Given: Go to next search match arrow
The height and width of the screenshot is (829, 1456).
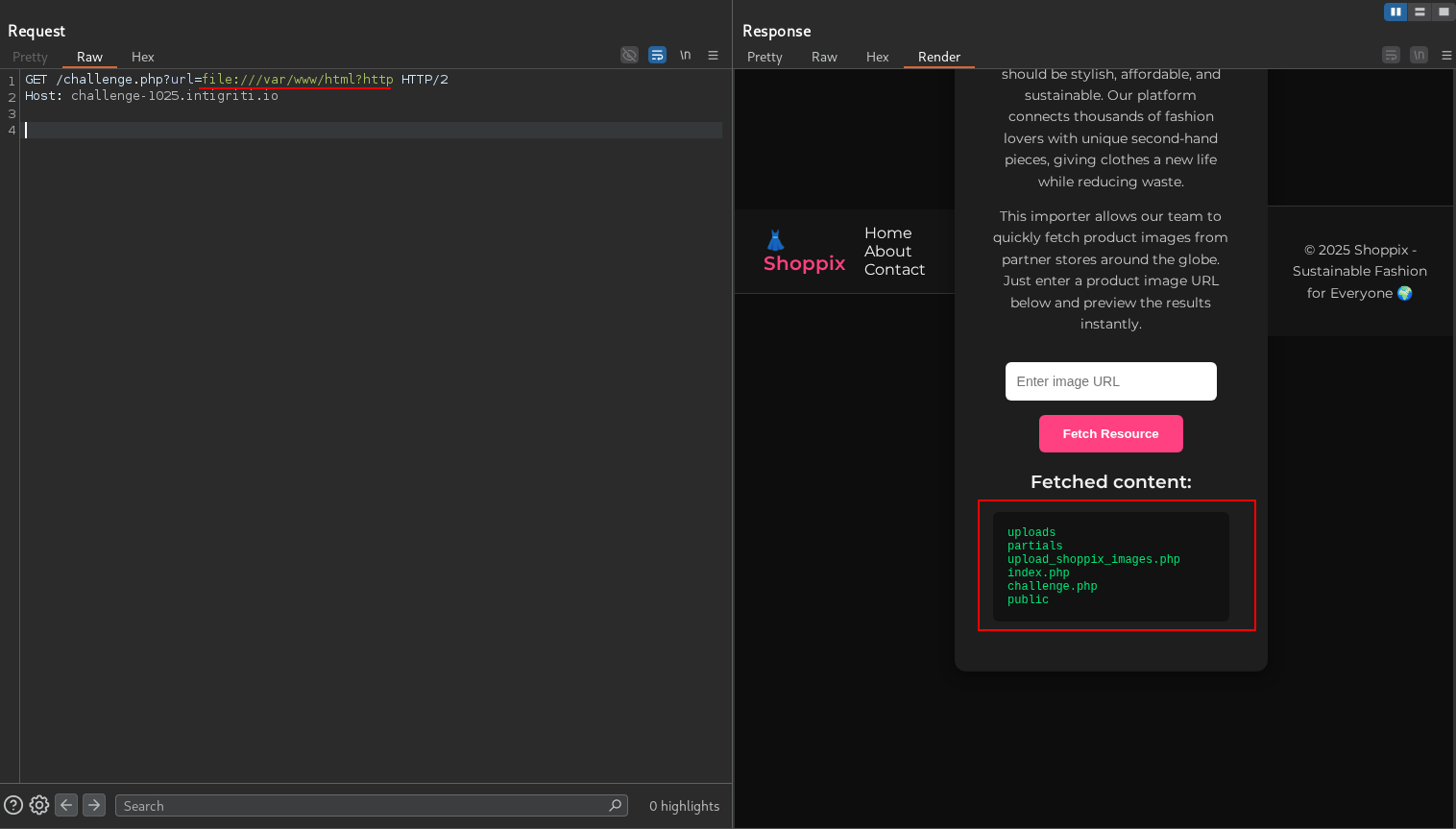Looking at the screenshot, I should 94,805.
